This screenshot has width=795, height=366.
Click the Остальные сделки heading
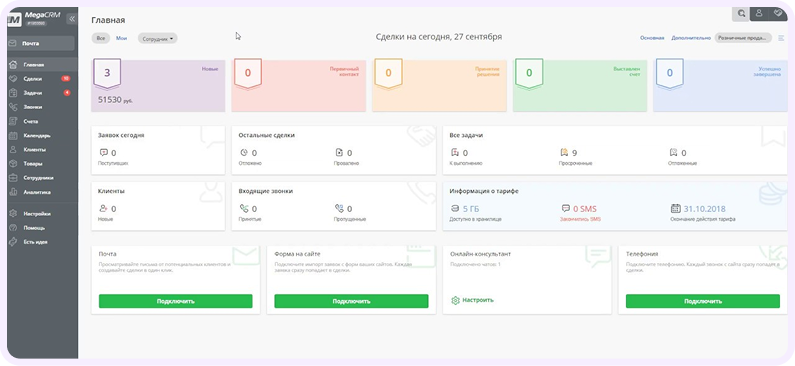point(267,135)
